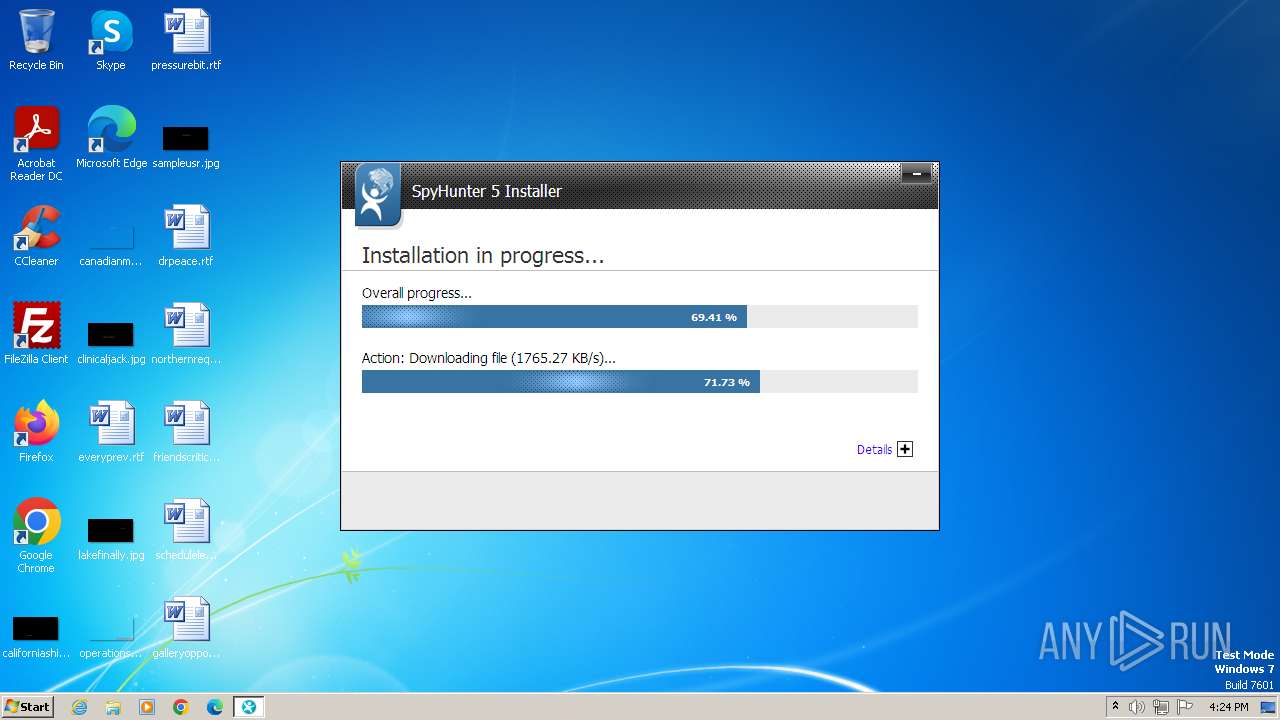This screenshot has height=720, width=1280.
Task: Open Windows Explorer from the taskbar
Action: tap(113, 707)
